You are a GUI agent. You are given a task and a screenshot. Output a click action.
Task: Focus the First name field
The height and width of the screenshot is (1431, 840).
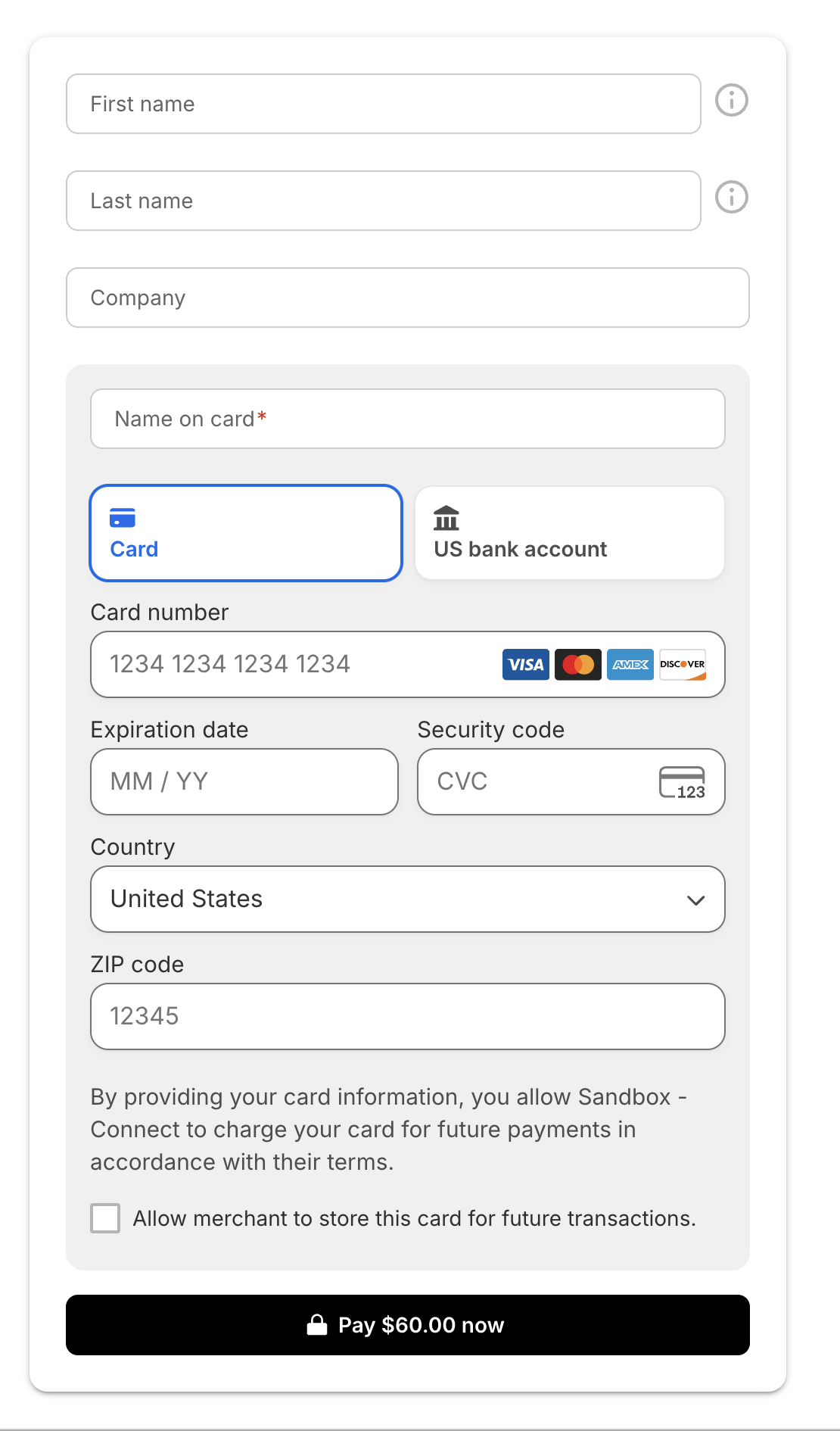(x=384, y=104)
